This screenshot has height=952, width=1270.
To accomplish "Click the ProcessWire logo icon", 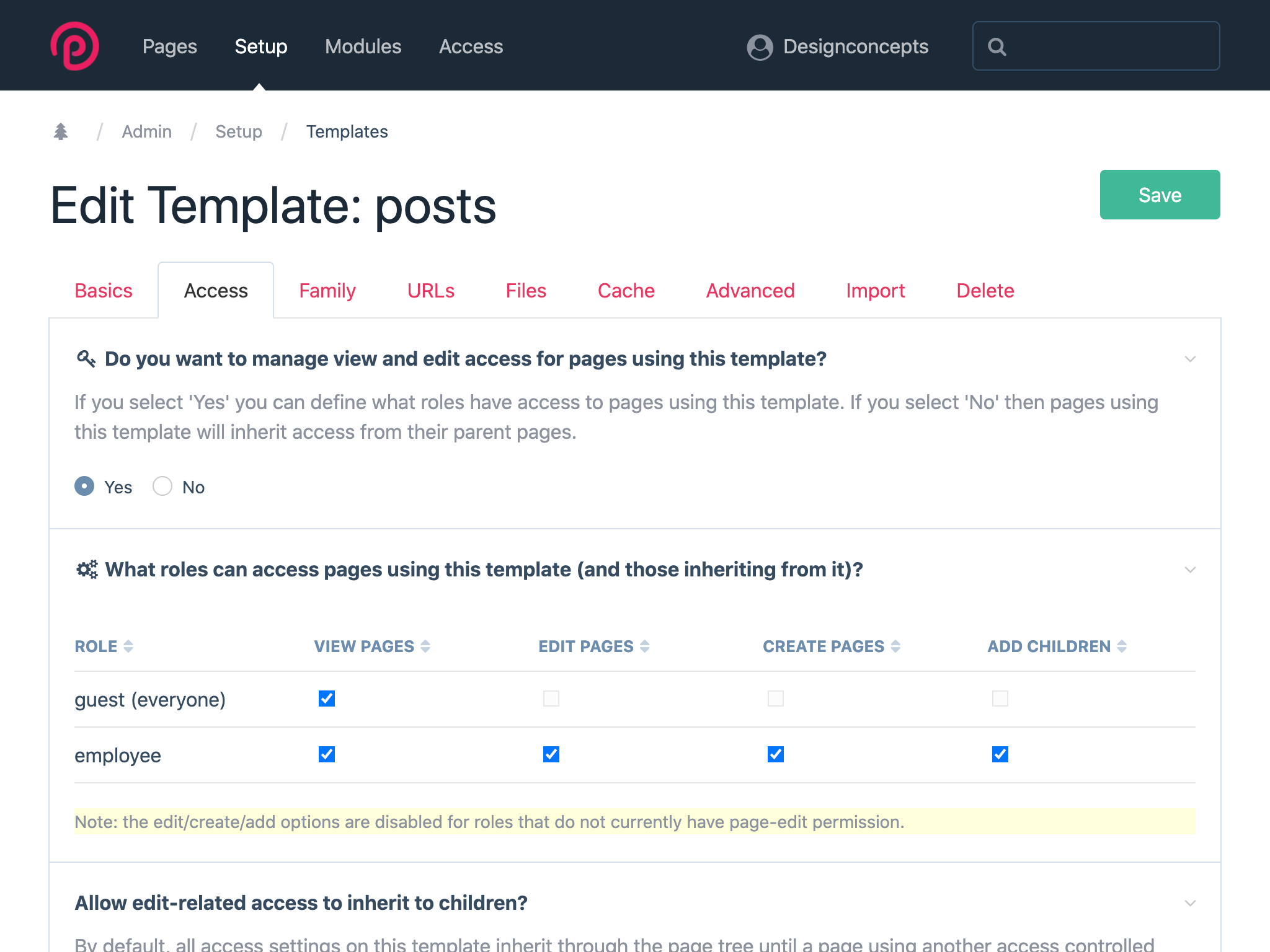I will tap(74, 45).
